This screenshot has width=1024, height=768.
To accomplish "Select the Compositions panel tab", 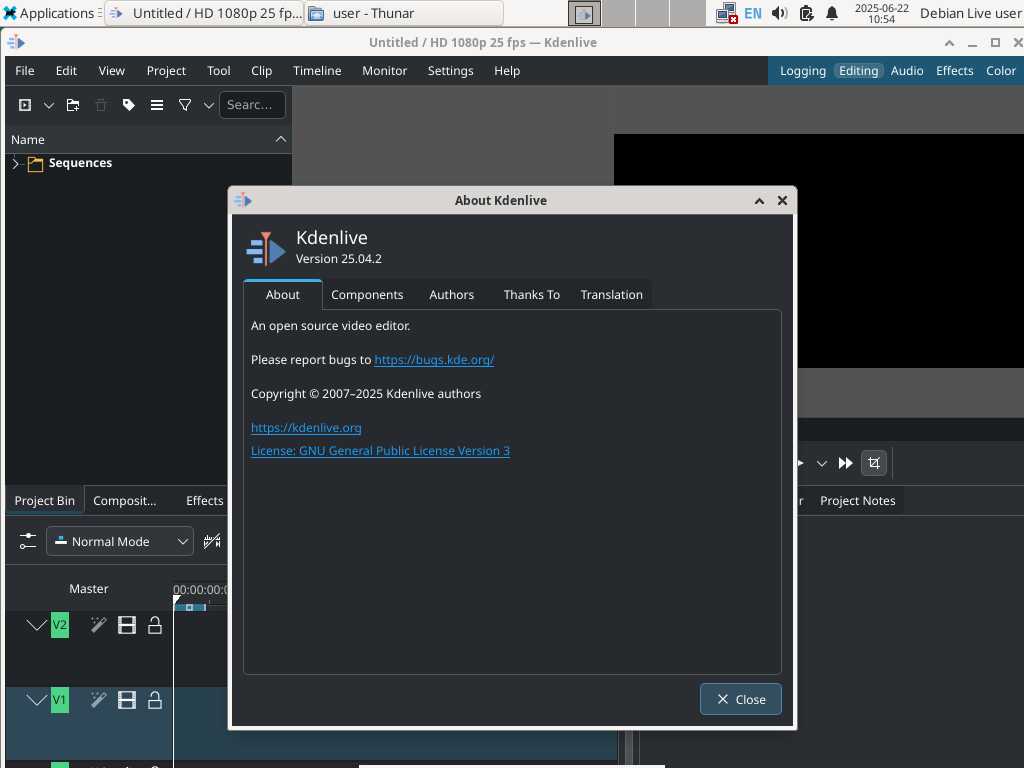I will (125, 501).
